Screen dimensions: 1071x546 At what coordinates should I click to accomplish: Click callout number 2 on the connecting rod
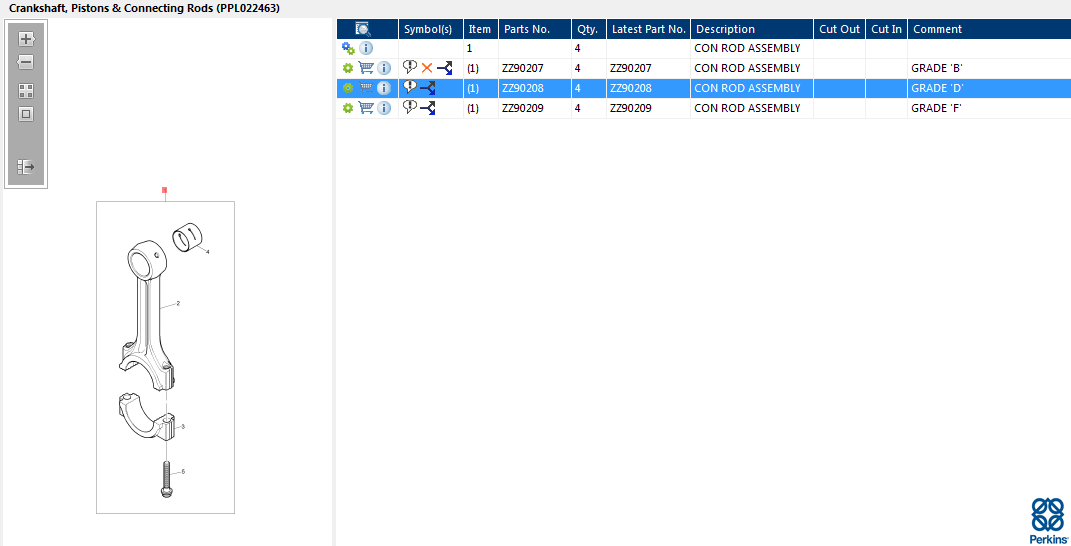point(178,303)
